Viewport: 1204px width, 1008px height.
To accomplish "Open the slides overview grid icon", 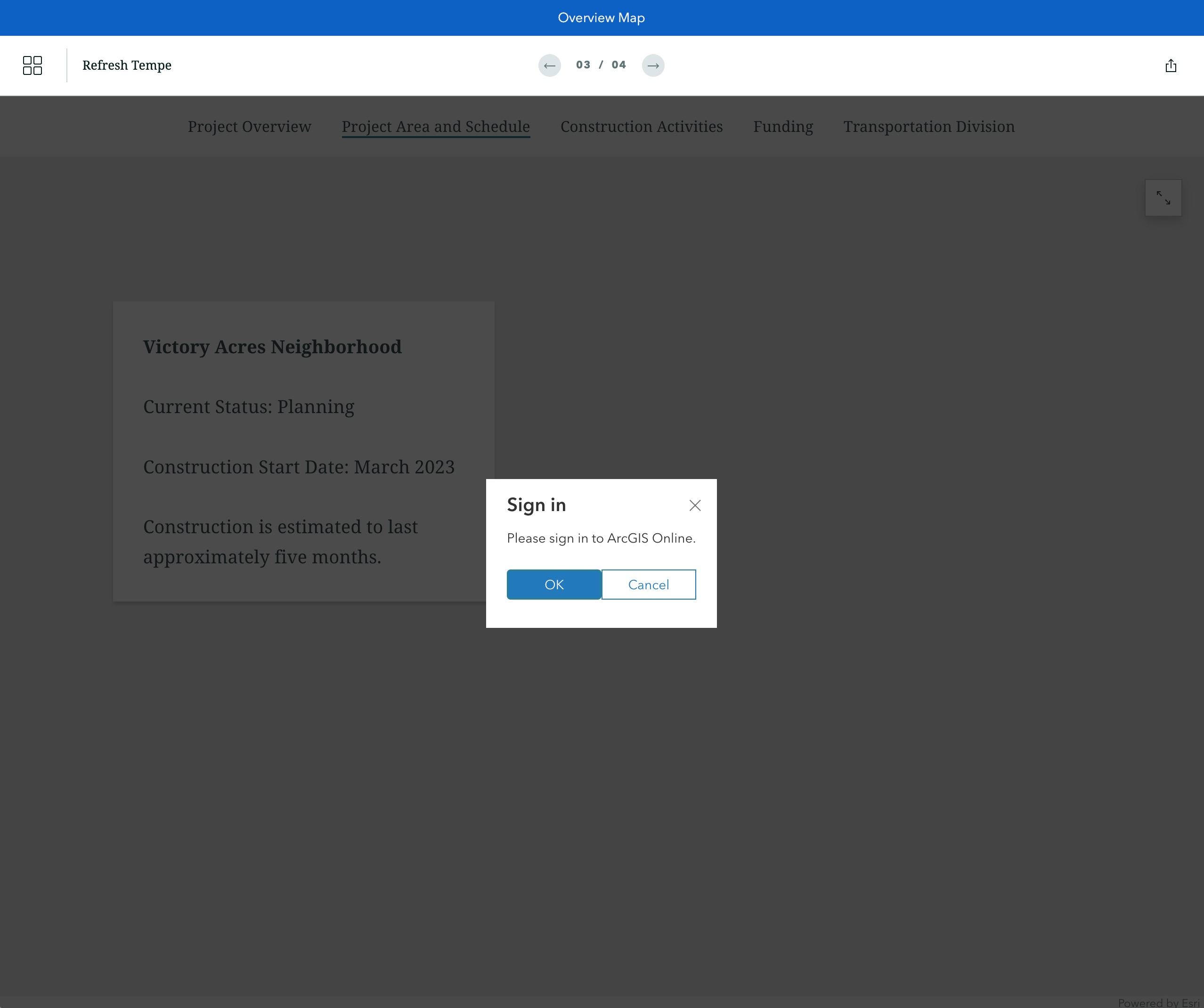I will [33, 65].
